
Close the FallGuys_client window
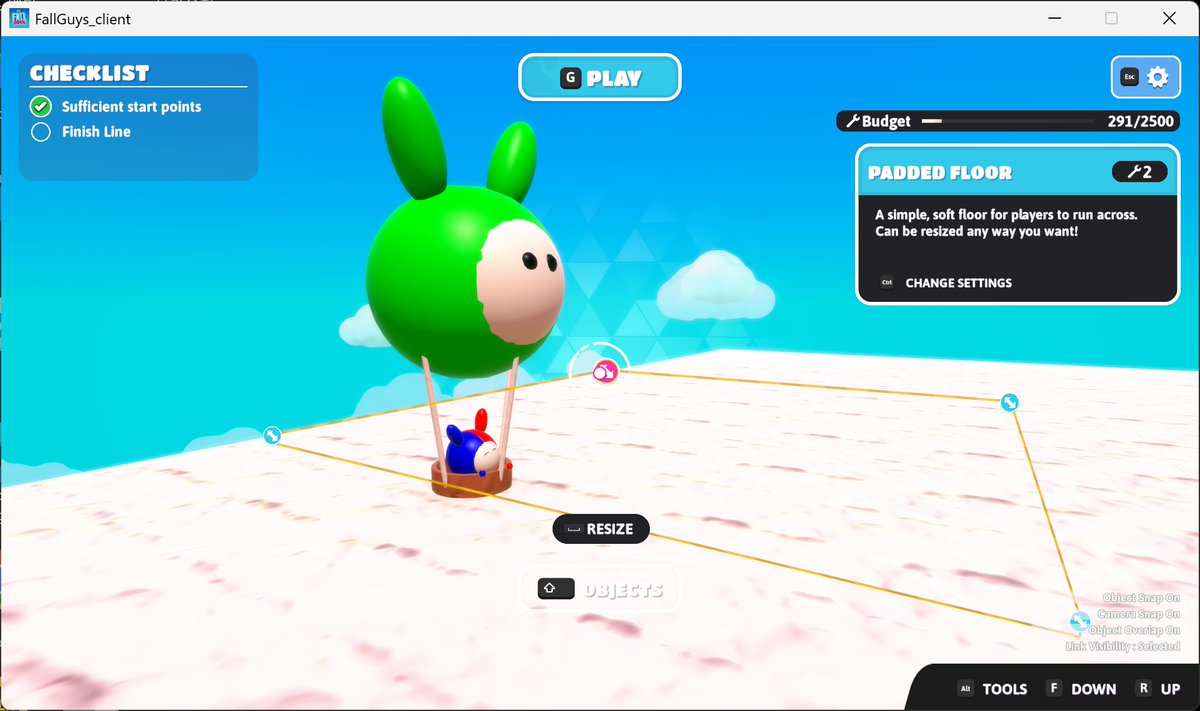(1168, 18)
